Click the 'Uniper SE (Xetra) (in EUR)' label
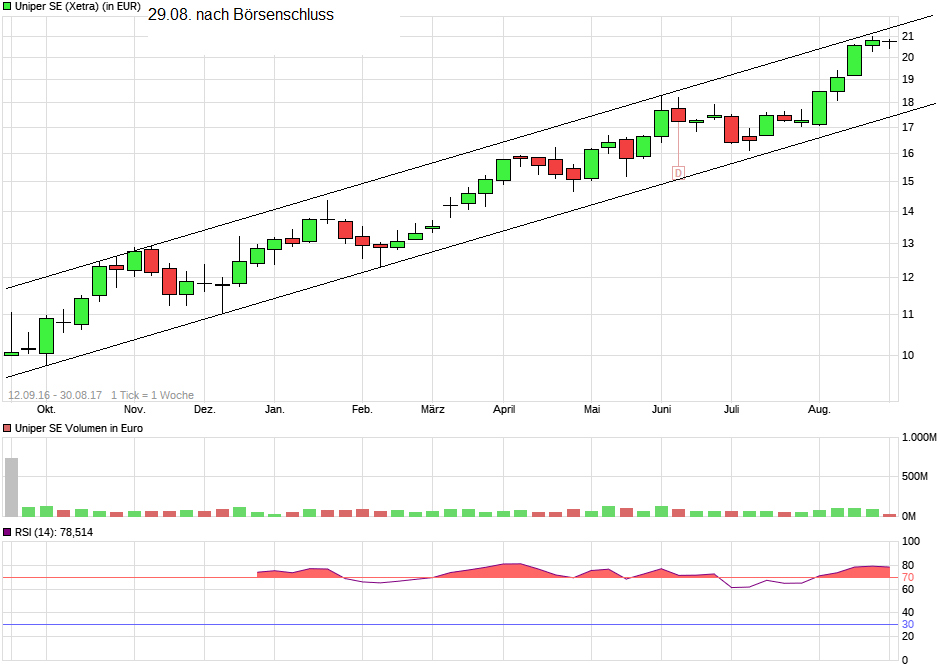The image size is (940, 670). coord(78,7)
